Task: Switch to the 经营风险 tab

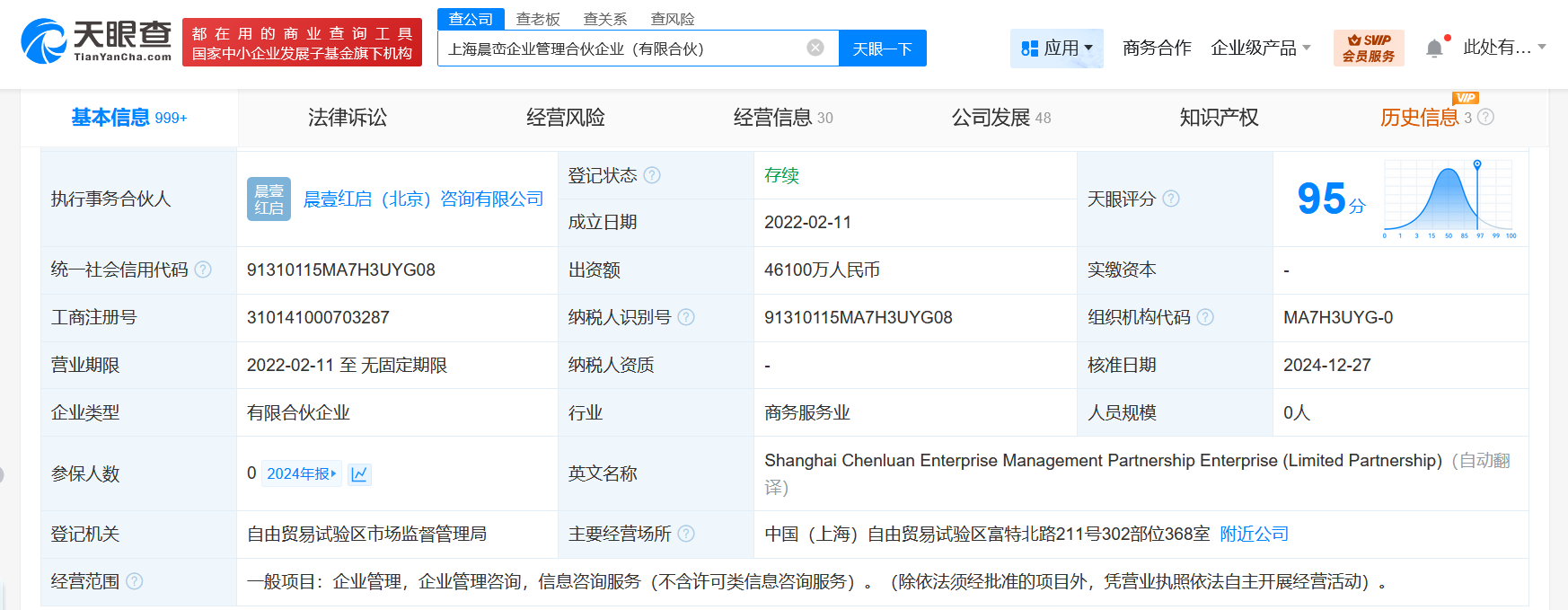Action: tap(565, 118)
